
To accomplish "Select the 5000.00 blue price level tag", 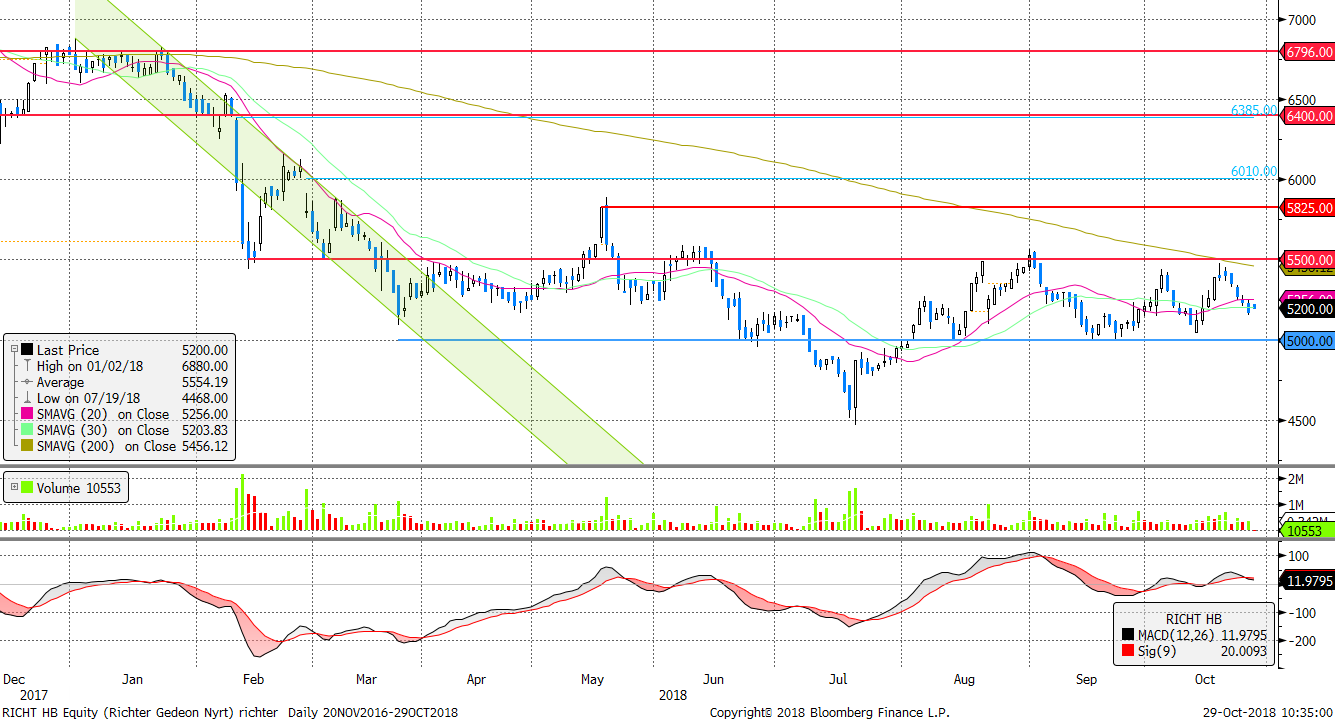I will 1308,340.
